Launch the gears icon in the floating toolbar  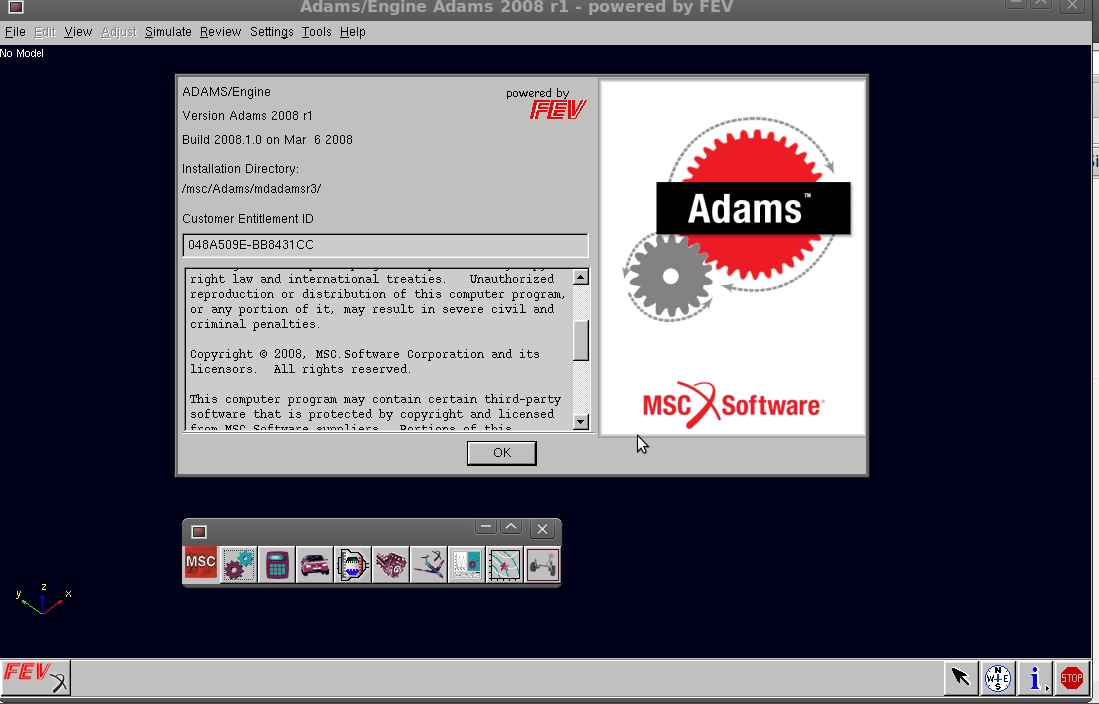238,564
